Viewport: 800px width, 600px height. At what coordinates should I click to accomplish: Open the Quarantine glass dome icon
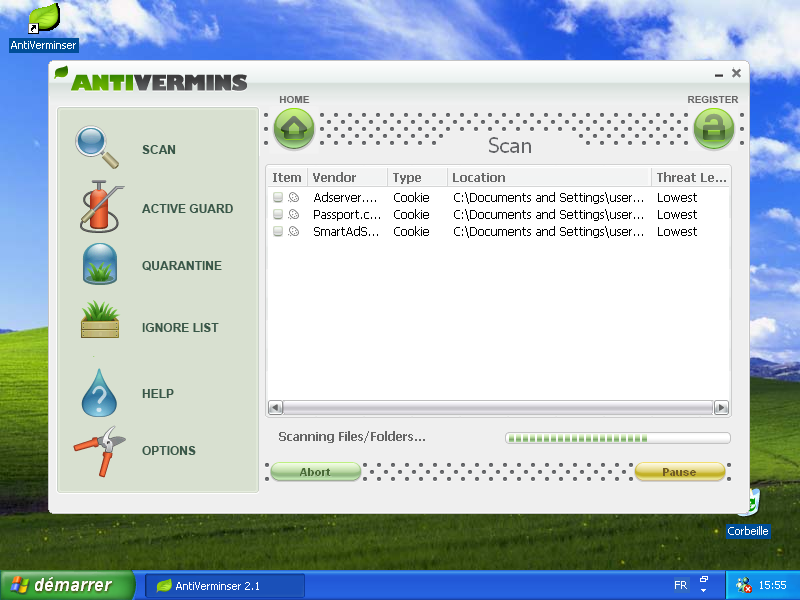click(100, 264)
